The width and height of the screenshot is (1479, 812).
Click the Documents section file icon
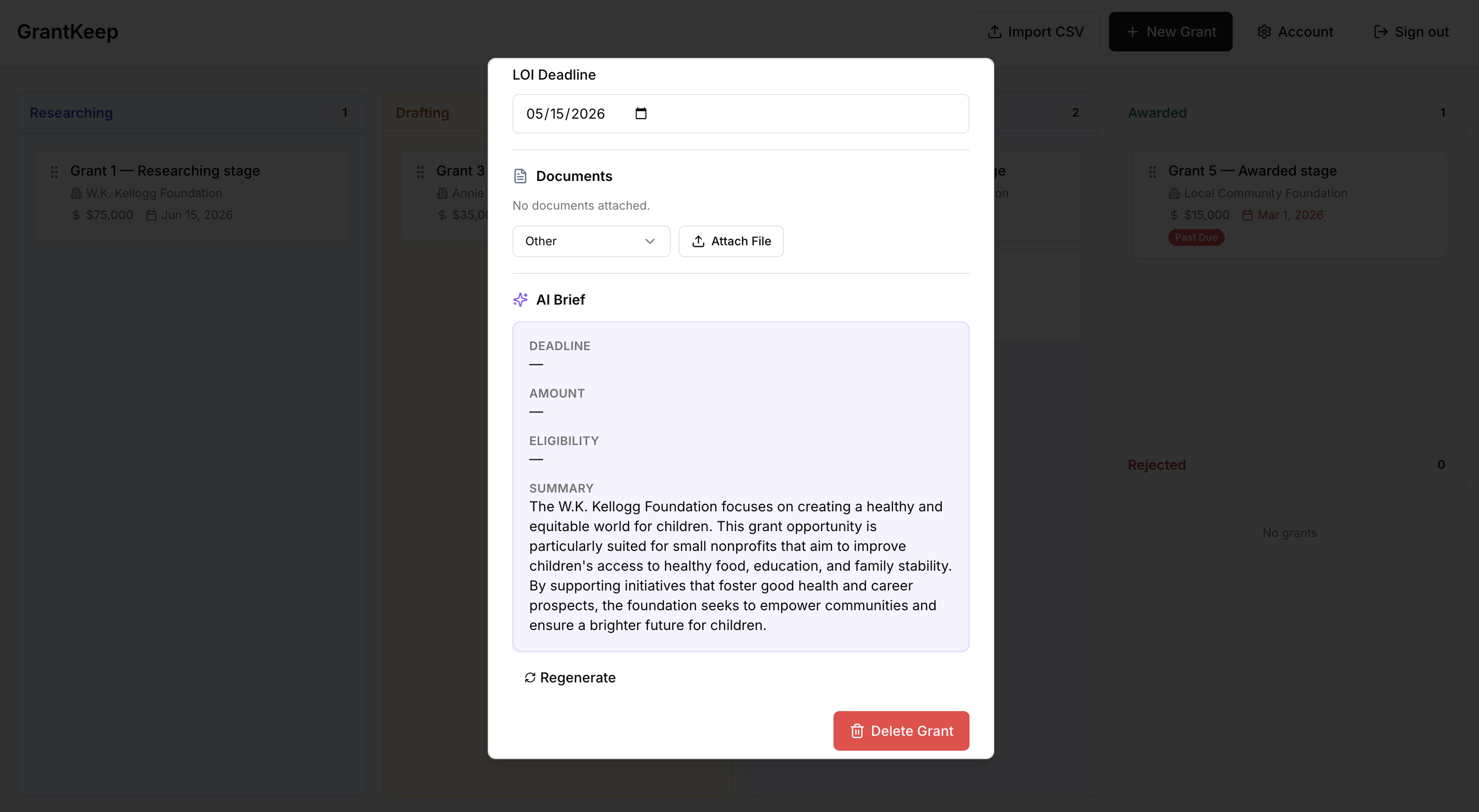point(520,176)
